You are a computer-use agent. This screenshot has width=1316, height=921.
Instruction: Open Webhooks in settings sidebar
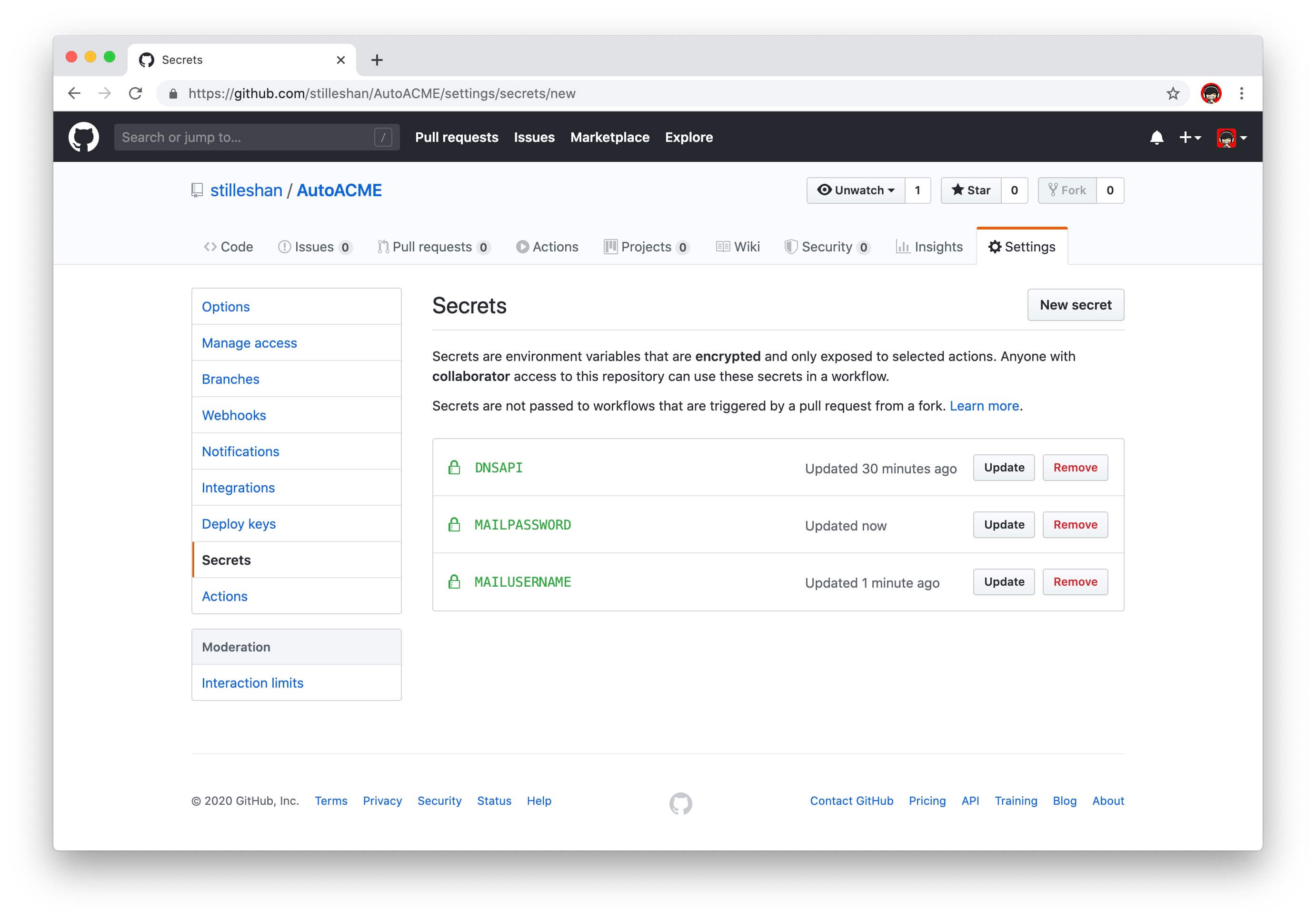tap(296, 415)
